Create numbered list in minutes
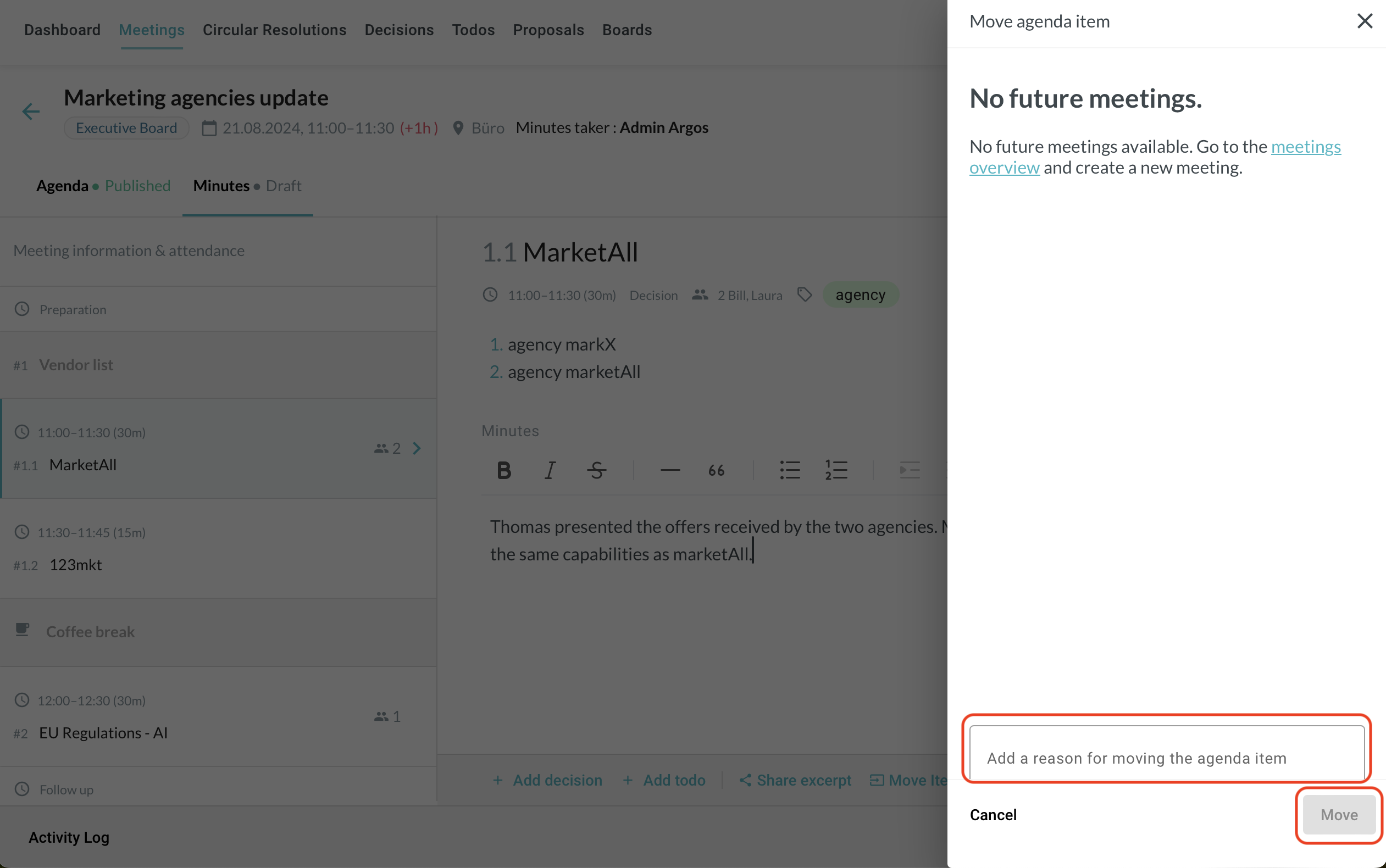This screenshot has height=868, width=1386. 836,470
